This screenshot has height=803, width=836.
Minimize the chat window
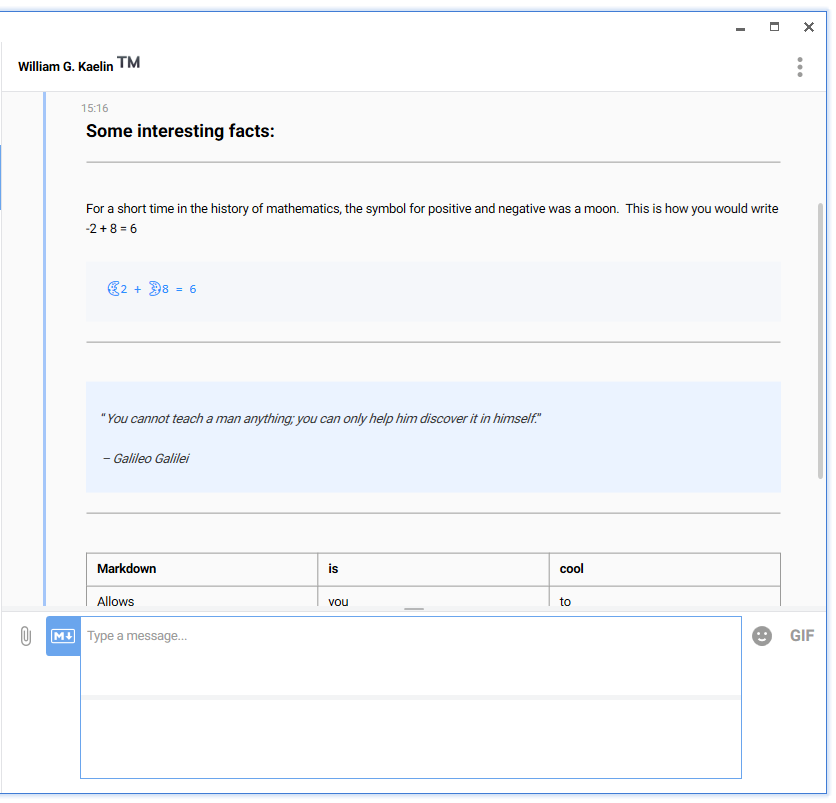click(741, 28)
